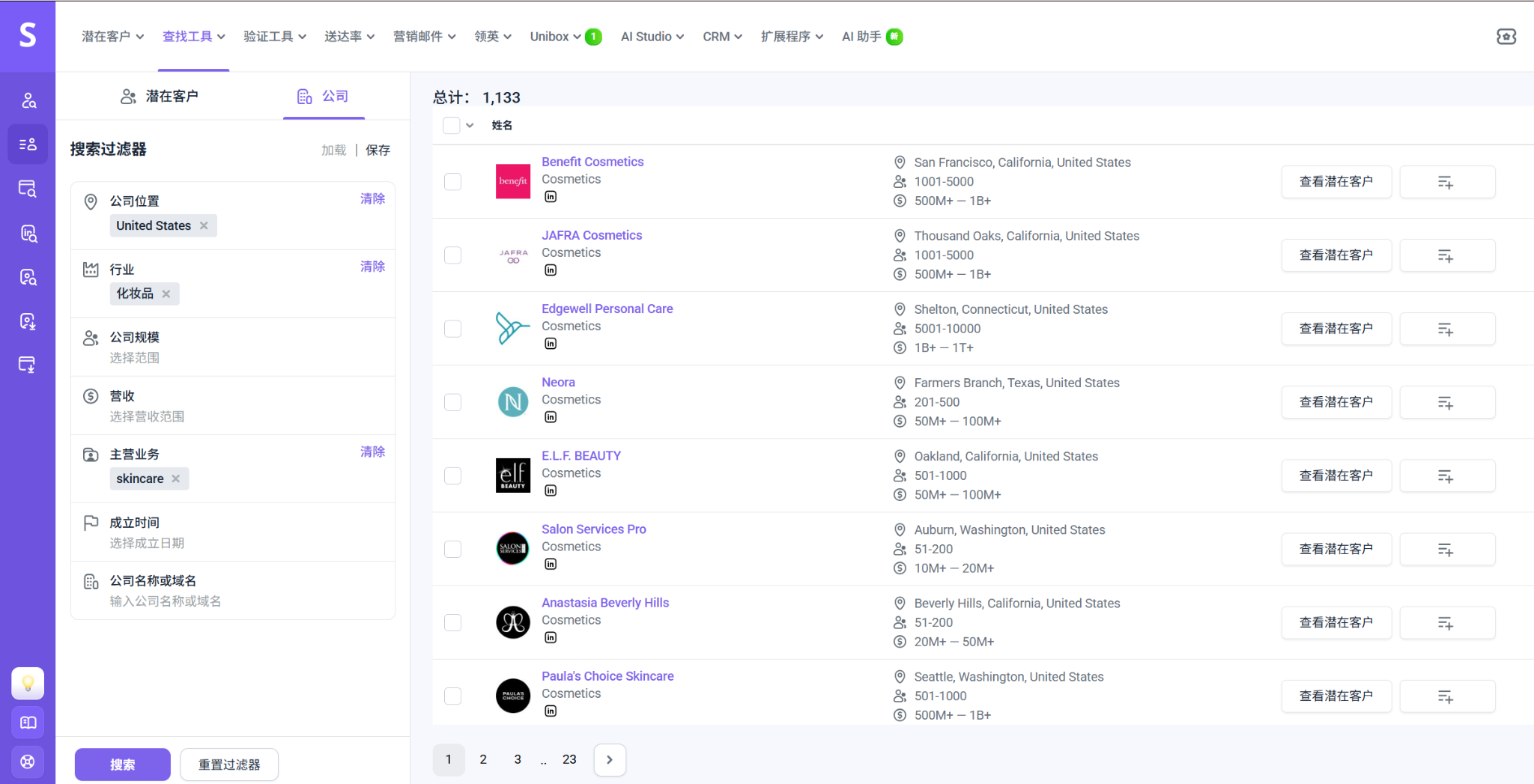Click the LinkedIn icon under Benefit Cosmetics
Viewport: 1534px width, 784px height.
(551, 197)
